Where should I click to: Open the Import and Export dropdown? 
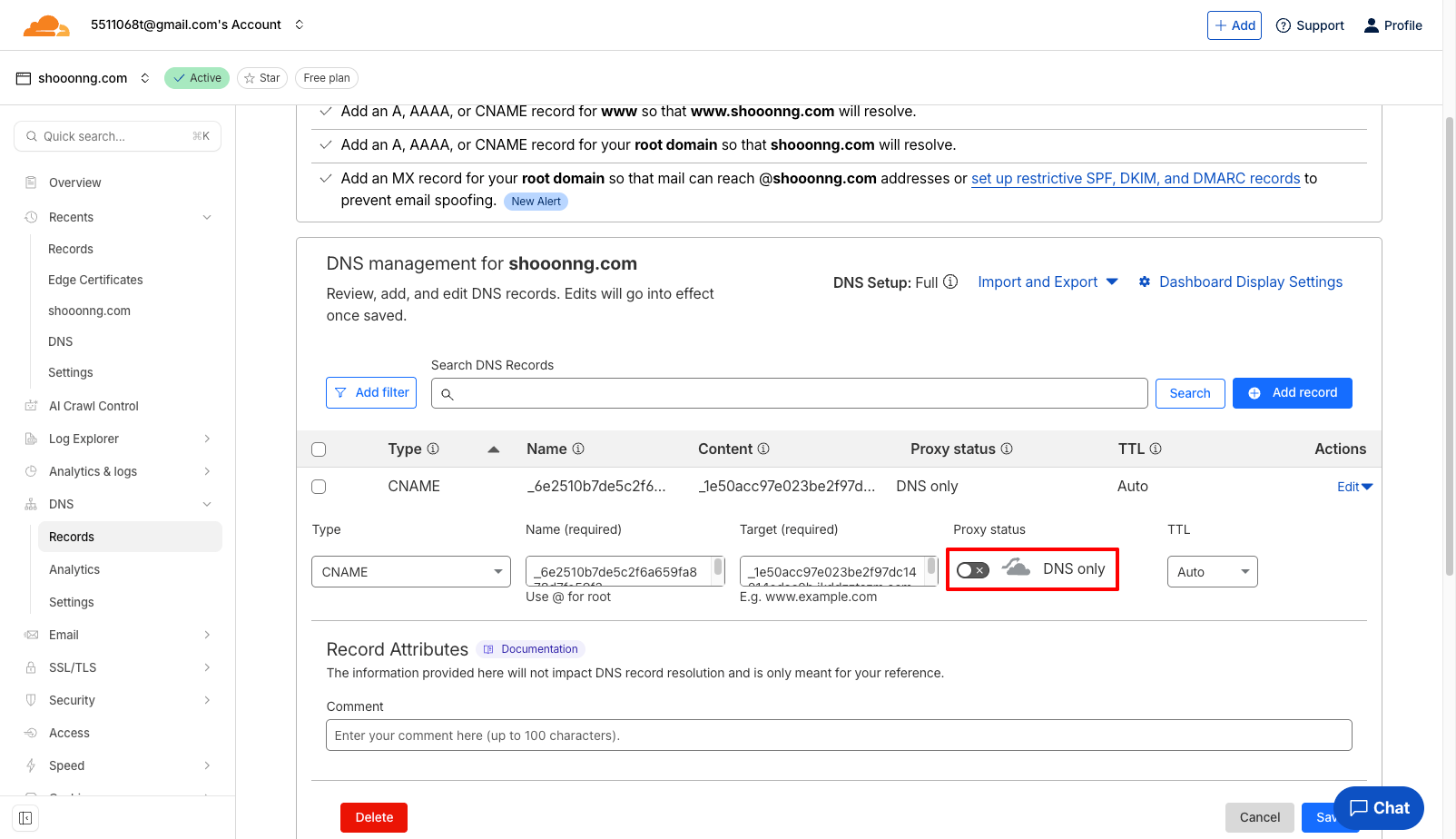pyautogui.click(x=1048, y=282)
